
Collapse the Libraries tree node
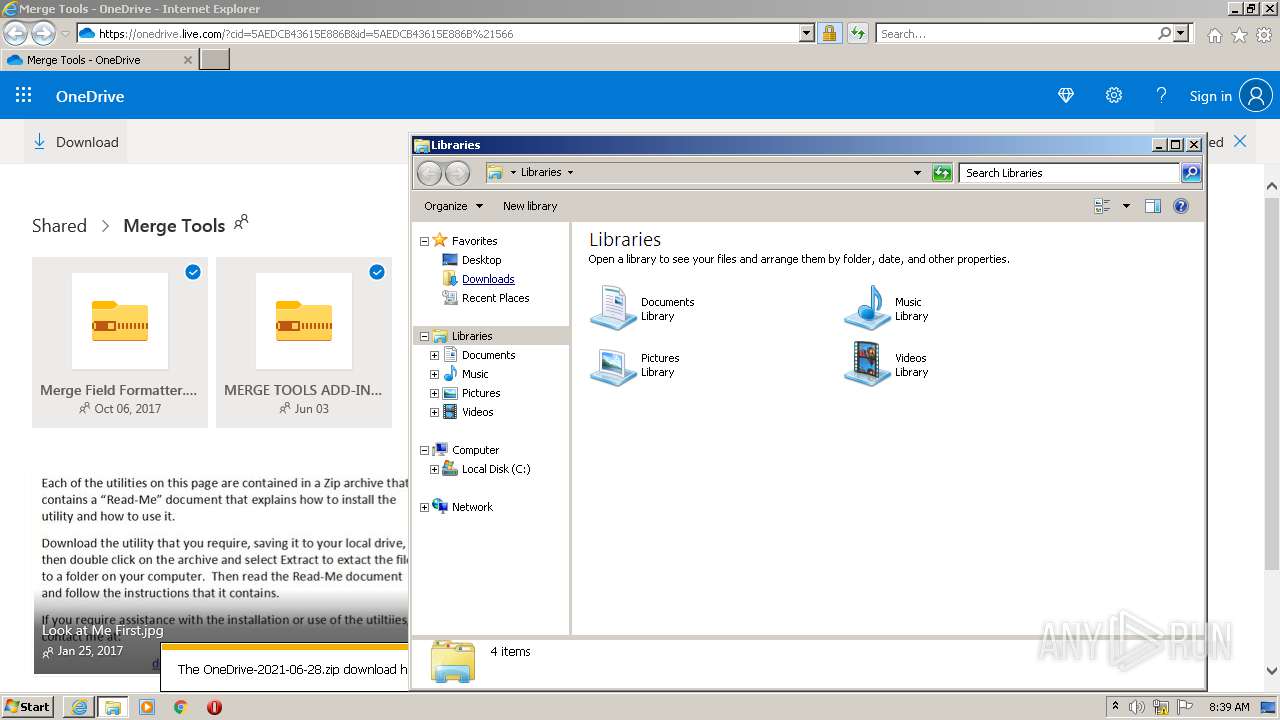pyautogui.click(x=424, y=336)
